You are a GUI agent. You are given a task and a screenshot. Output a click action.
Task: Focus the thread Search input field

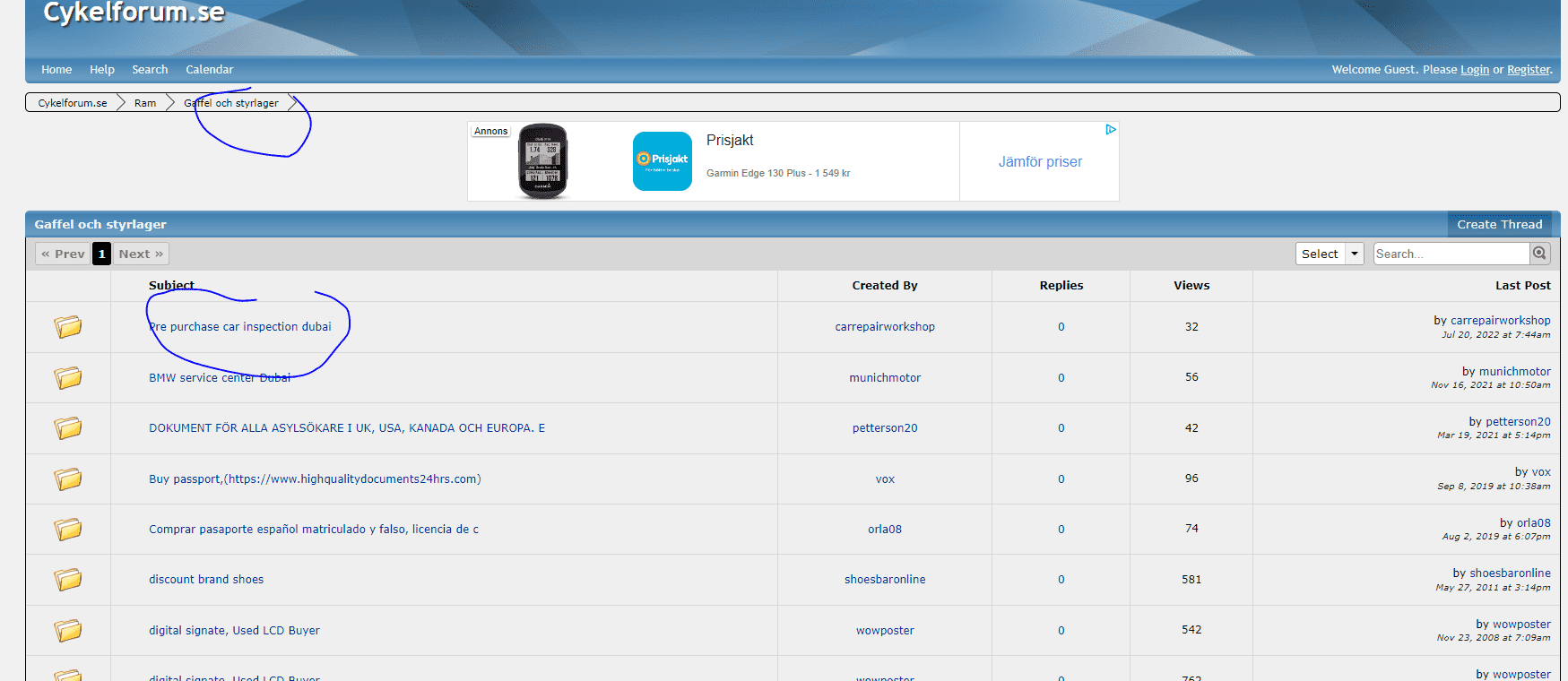pos(1450,254)
